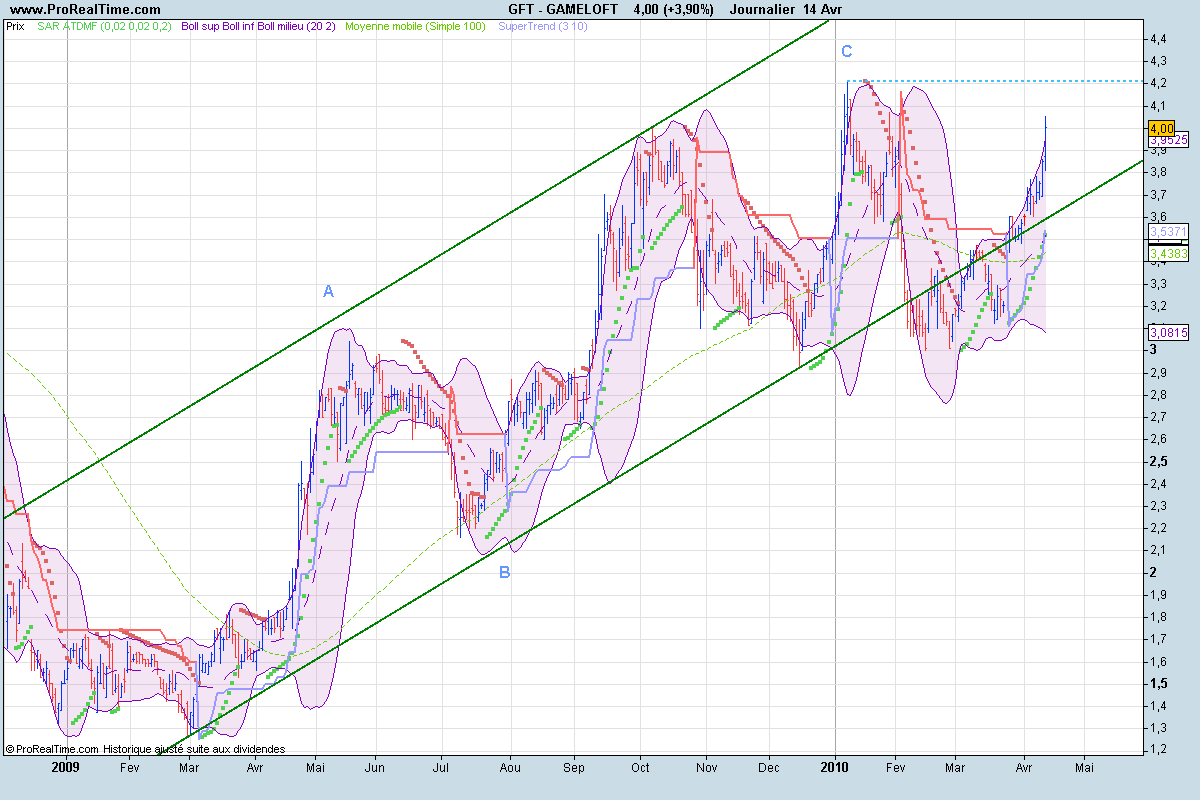The width and height of the screenshot is (1200, 800).
Task: Click the yellow 4,00 current price tag
Action: (x=1160, y=129)
